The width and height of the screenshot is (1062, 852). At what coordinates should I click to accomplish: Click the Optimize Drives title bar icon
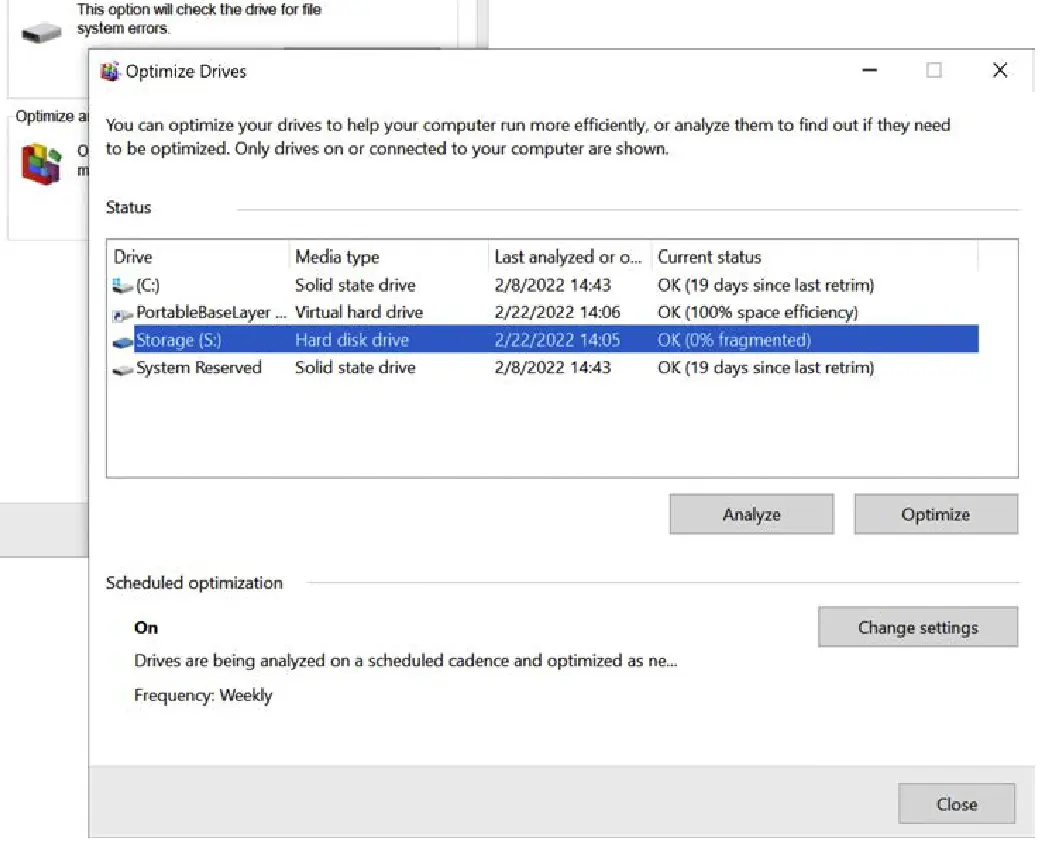click(x=110, y=72)
